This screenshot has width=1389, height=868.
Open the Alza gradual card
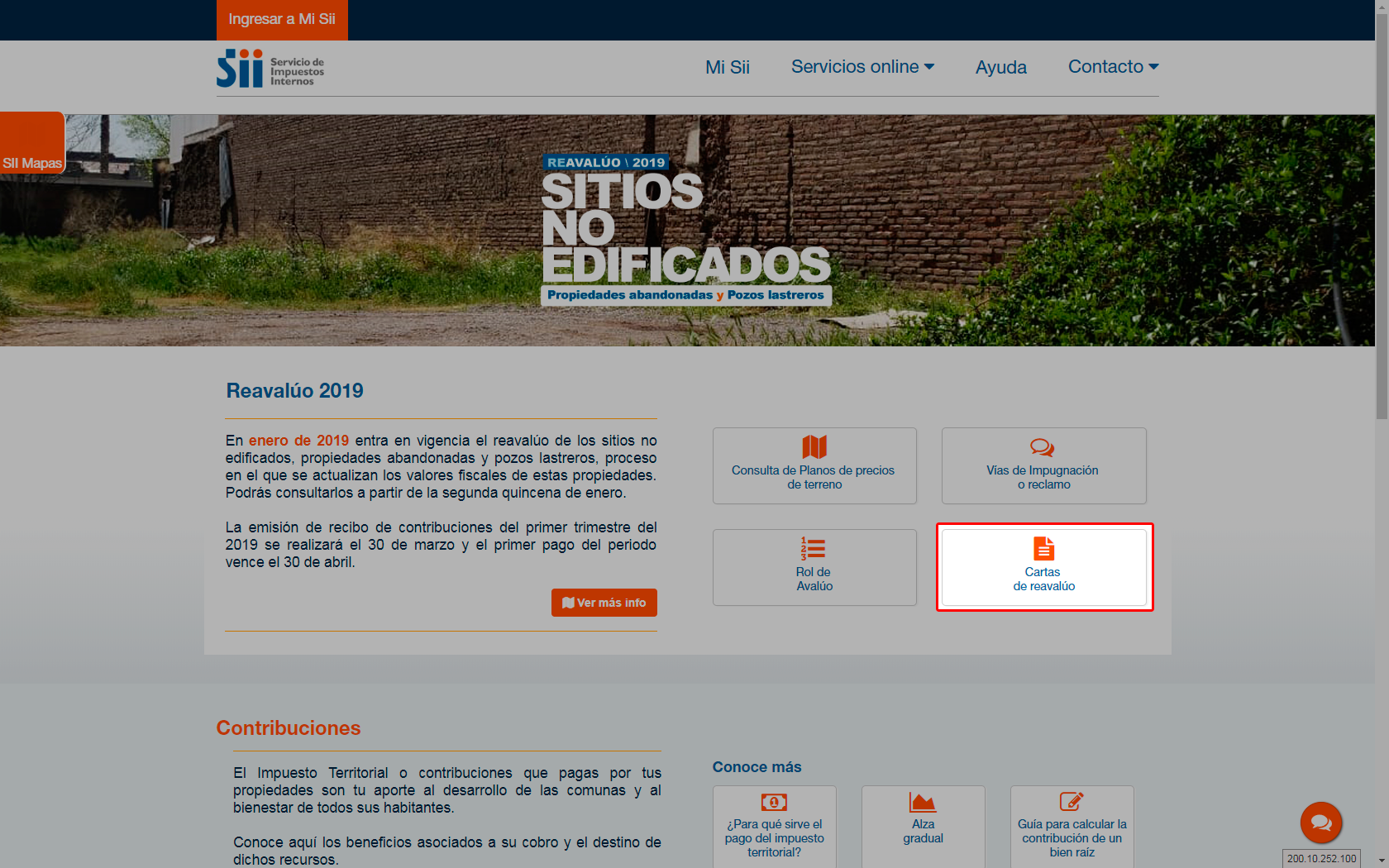coord(924,827)
